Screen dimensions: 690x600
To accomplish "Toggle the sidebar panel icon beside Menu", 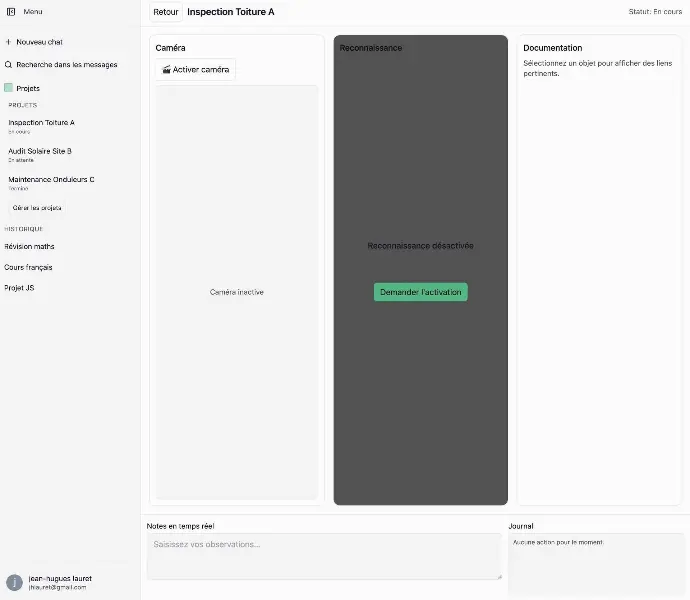I will (x=11, y=12).
